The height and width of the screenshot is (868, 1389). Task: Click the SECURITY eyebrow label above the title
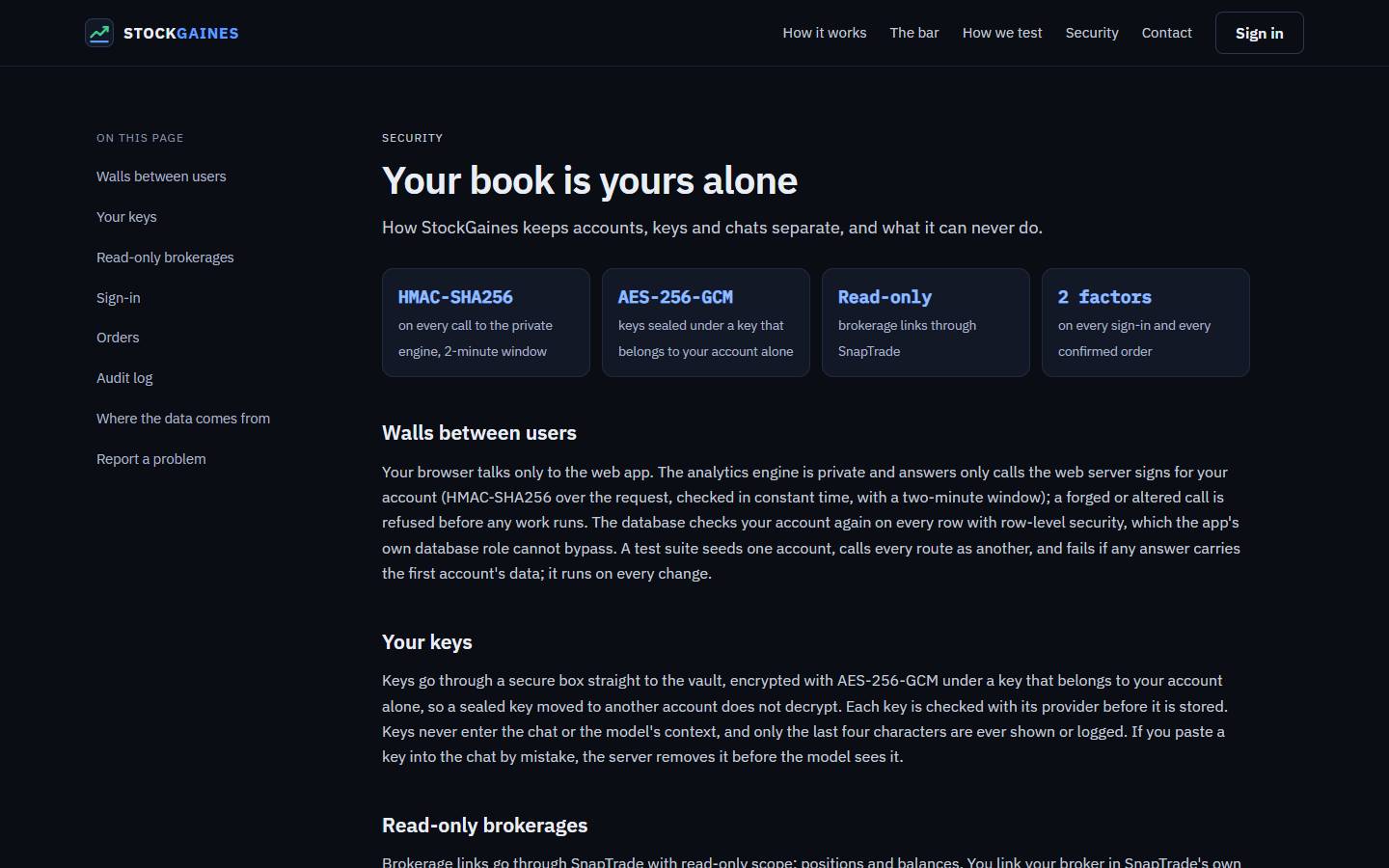click(413, 138)
